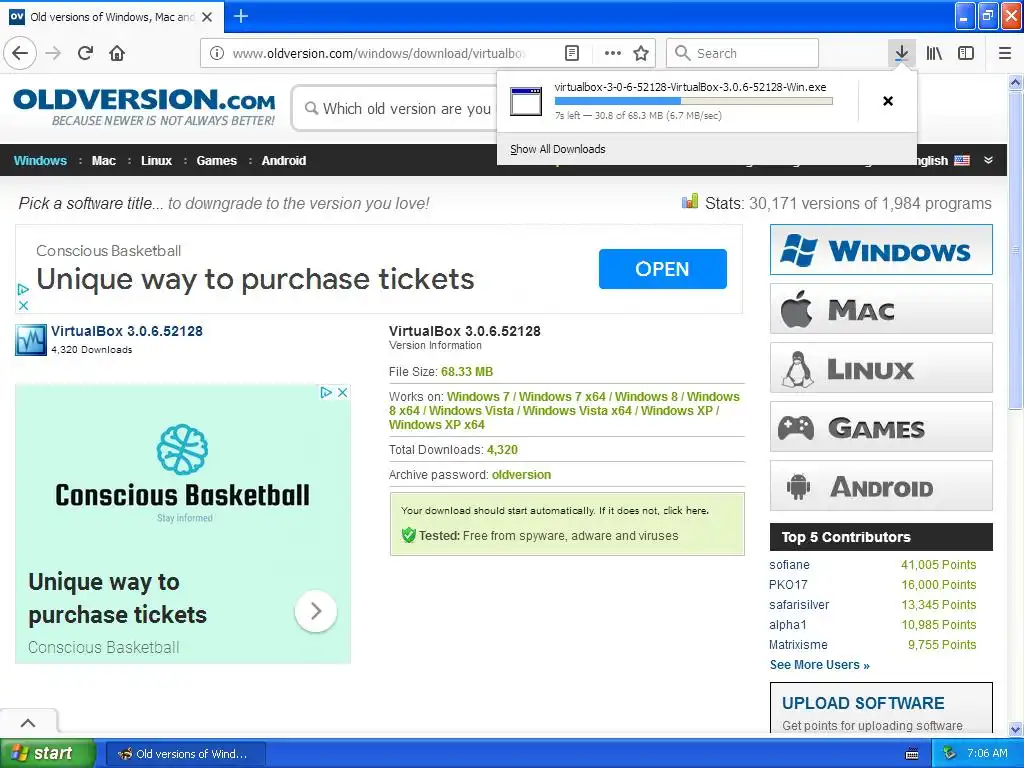
Task: Open the Firefox hamburger menu
Action: (x=1005, y=53)
